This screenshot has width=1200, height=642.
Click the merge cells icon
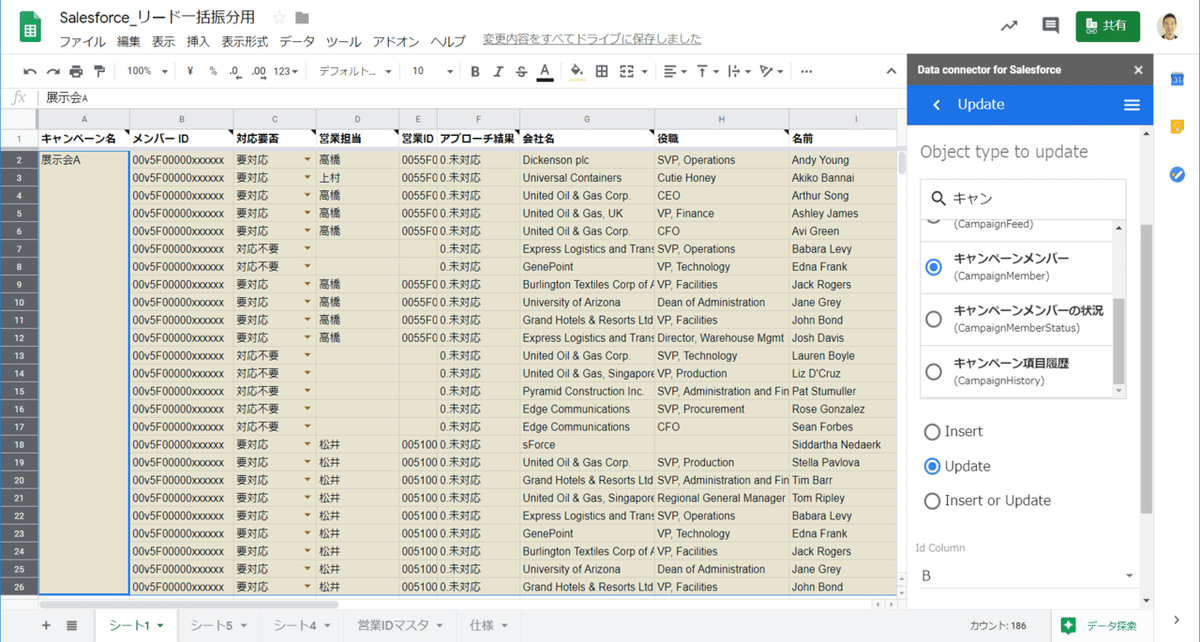[x=627, y=72]
